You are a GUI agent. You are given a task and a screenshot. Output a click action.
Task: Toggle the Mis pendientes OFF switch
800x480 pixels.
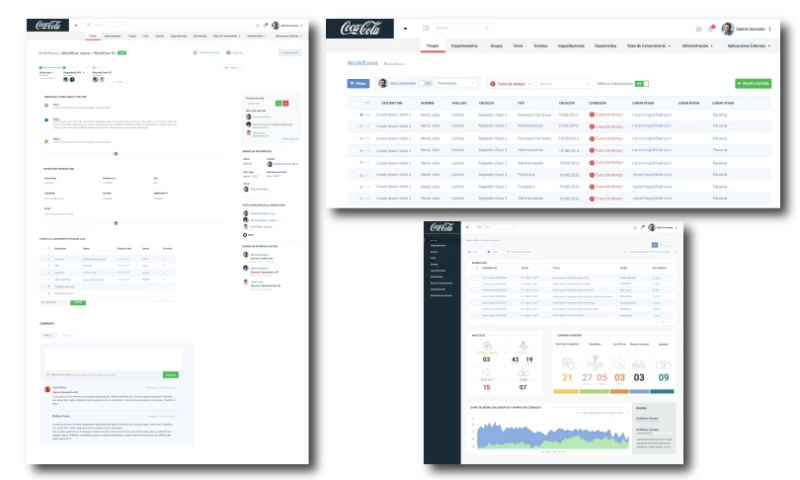426,83
